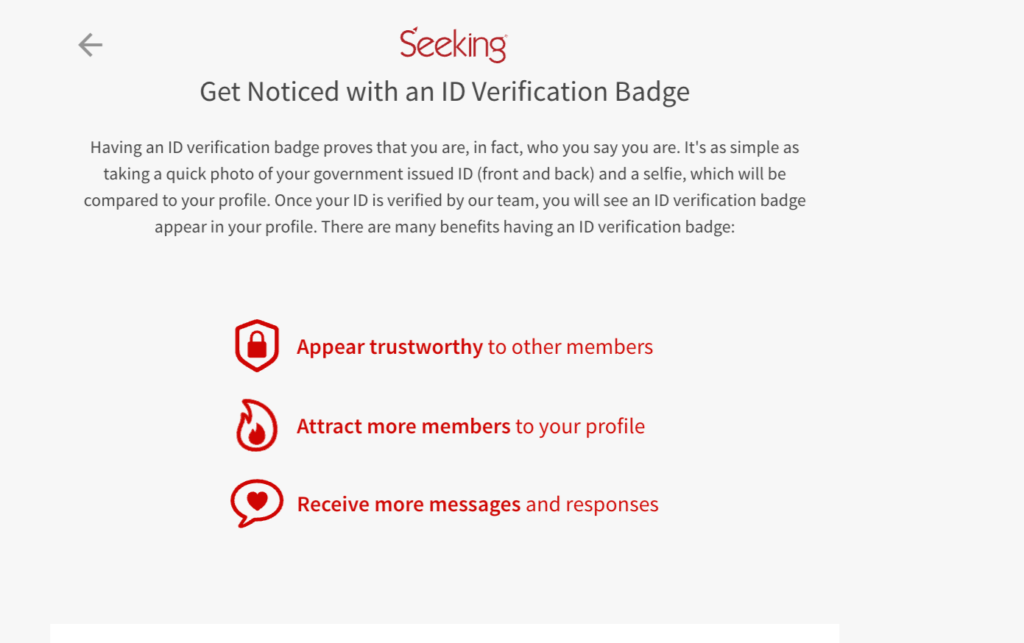
Task: Click the 'Get Noticed with an ID Verification Badge' heading
Action: [444, 93]
